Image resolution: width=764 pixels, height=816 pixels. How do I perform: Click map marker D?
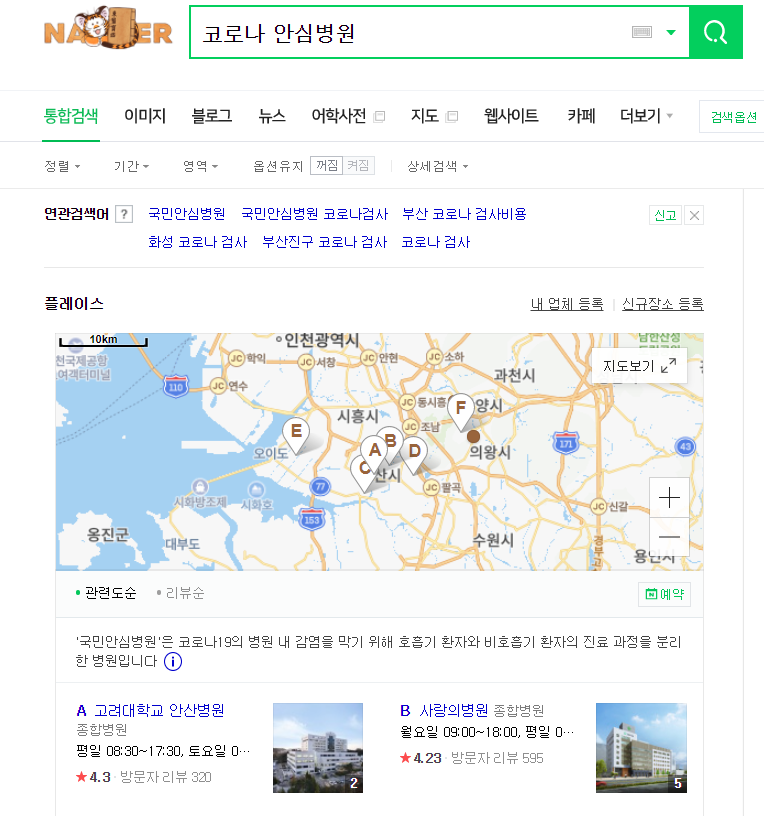click(x=414, y=452)
